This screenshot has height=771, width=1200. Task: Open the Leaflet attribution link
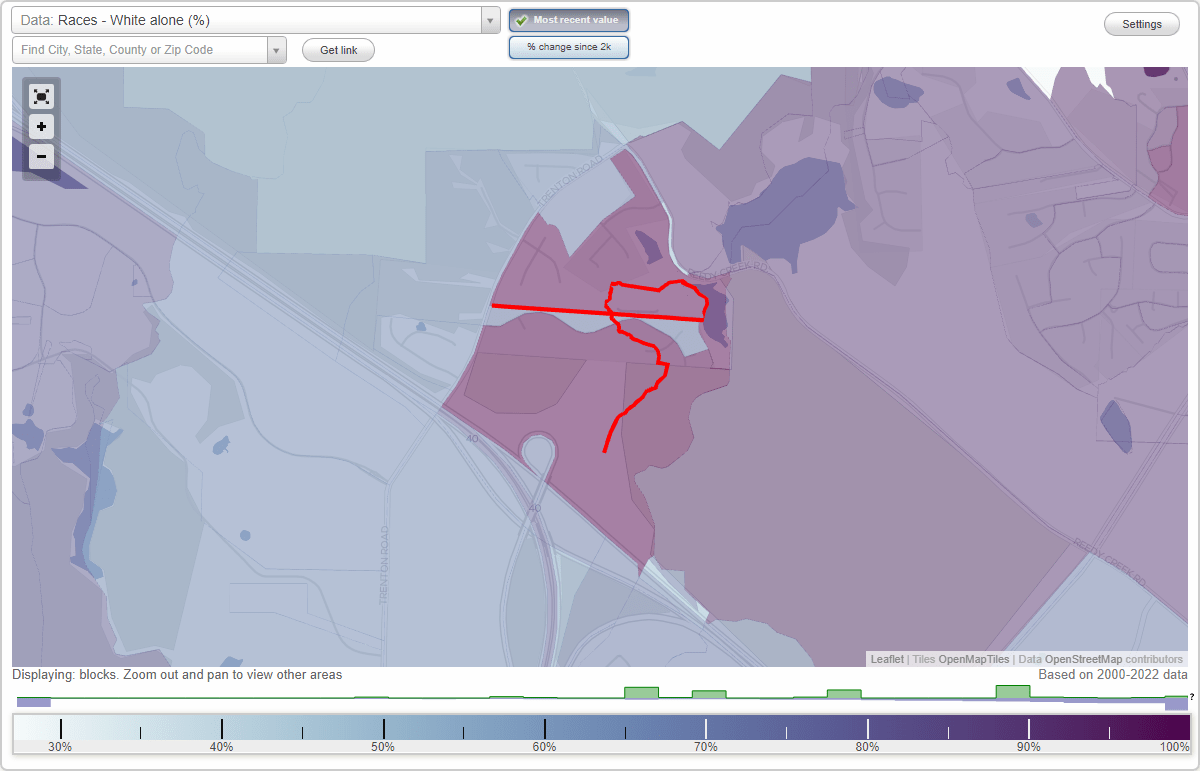coord(887,659)
